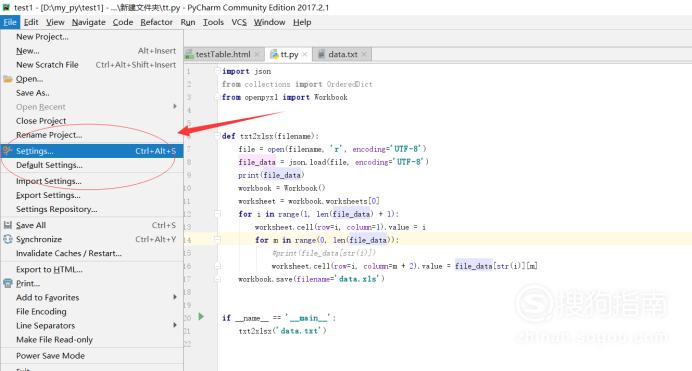Open the Edit menu
Screen dimensions: 692x371
point(31,22)
